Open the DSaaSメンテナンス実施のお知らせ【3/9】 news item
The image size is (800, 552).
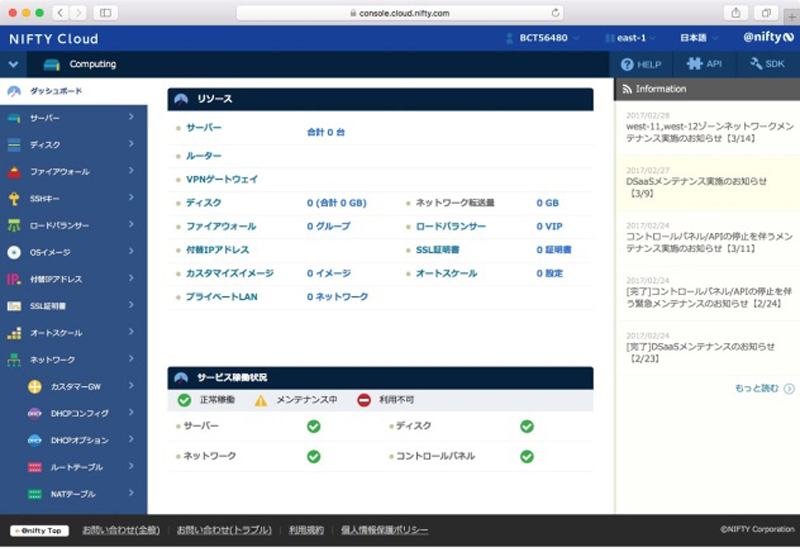(708, 183)
